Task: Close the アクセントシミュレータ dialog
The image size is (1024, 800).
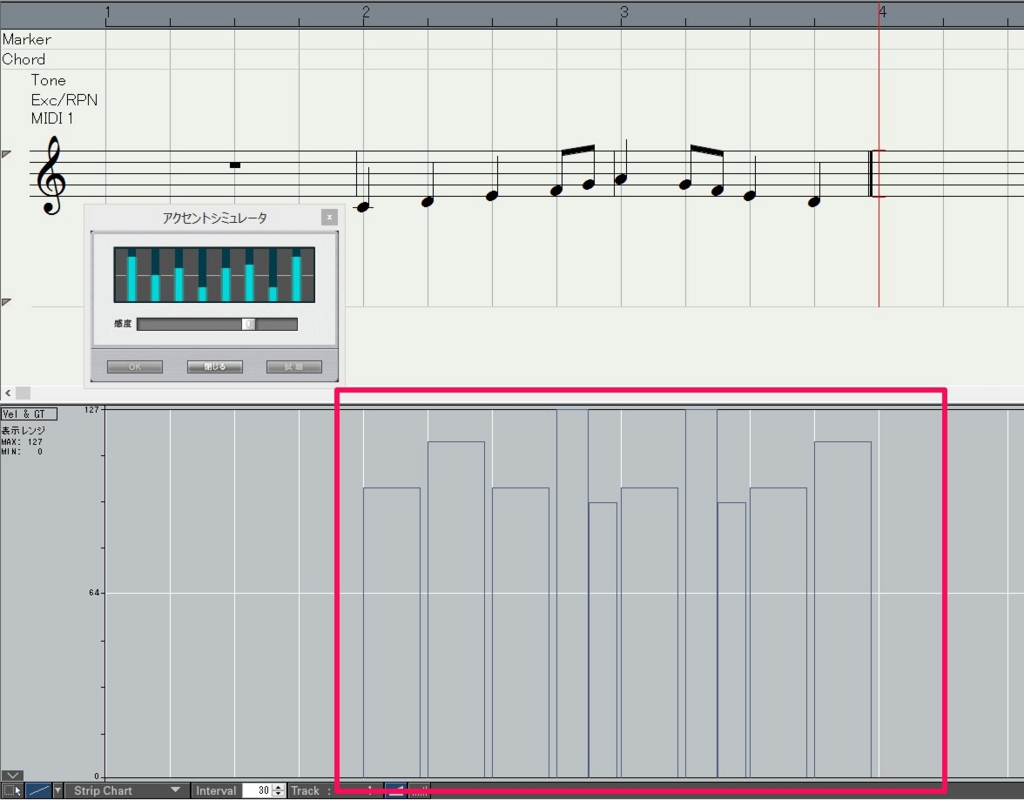Action: [x=329, y=217]
